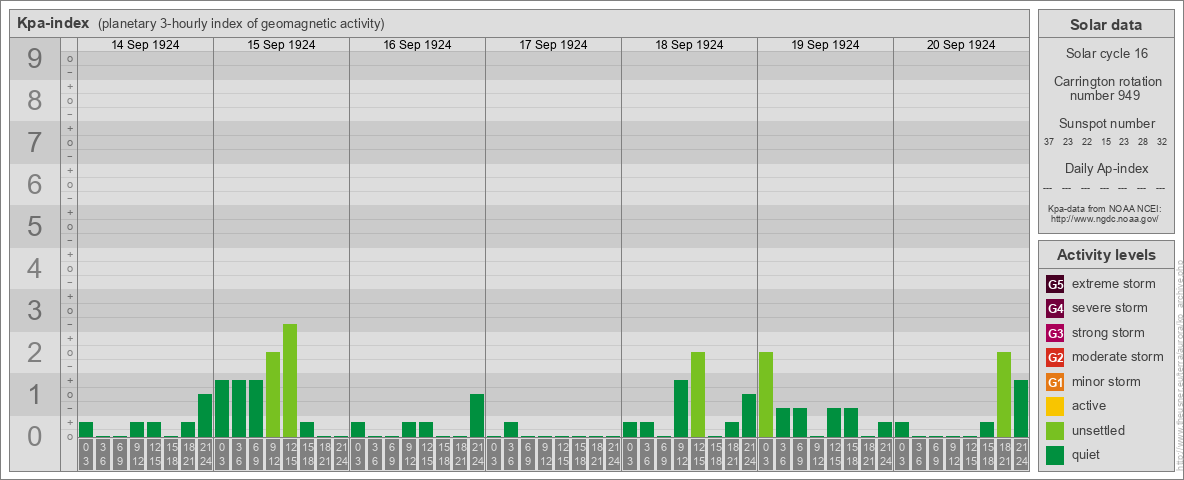Select the dark green quiet swatch
The height and width of the screenshot is (480, 1184).
pyautogui.click(x=1055, y=454)
